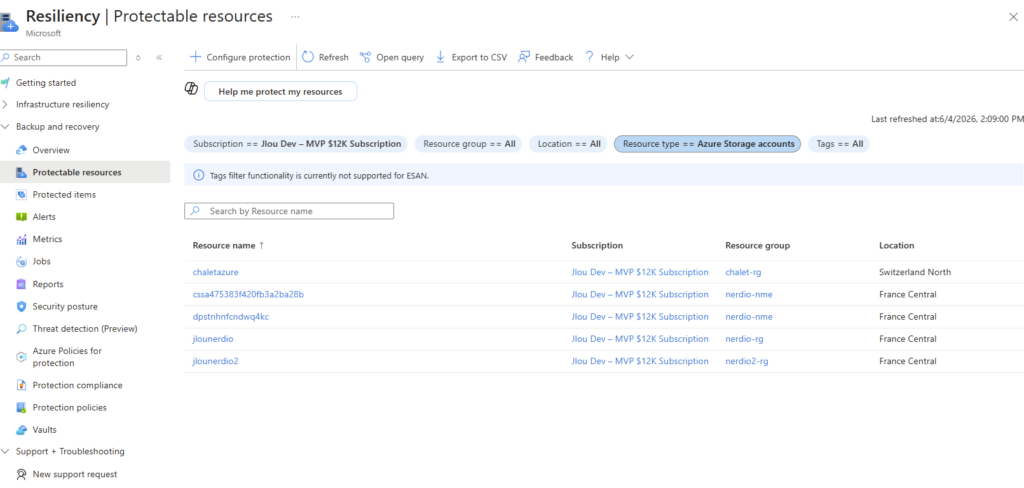Click the Reports icon in sidebar
The image size is (1024, 488).
pos(21,284)
